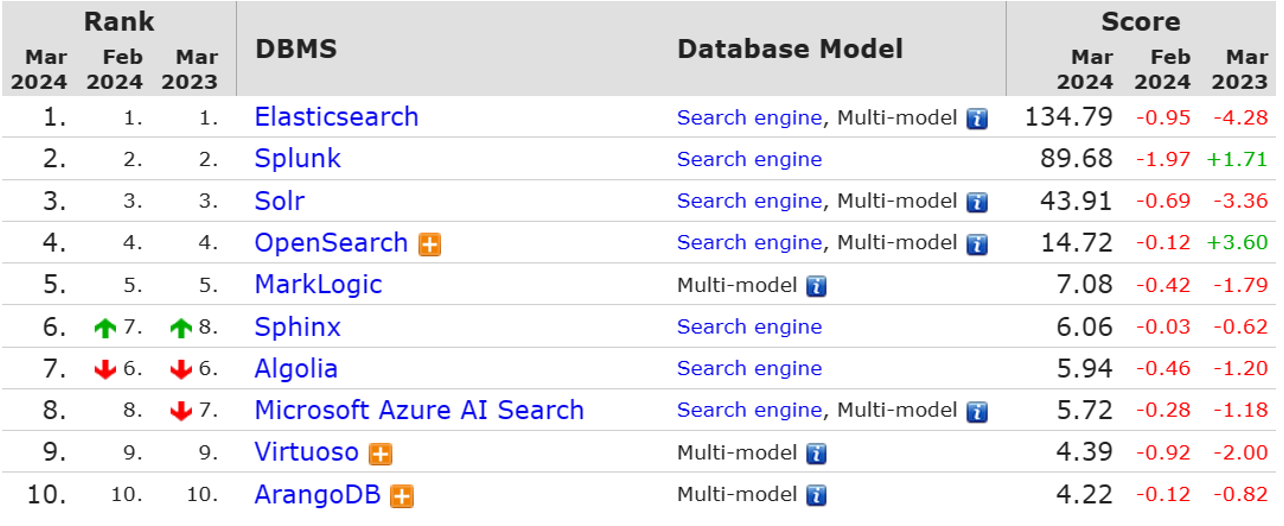The height and width of the screenshot is (526, 1284).
Task: Click the orange plus icon beside OpenSearch
Action: (430, 245)
